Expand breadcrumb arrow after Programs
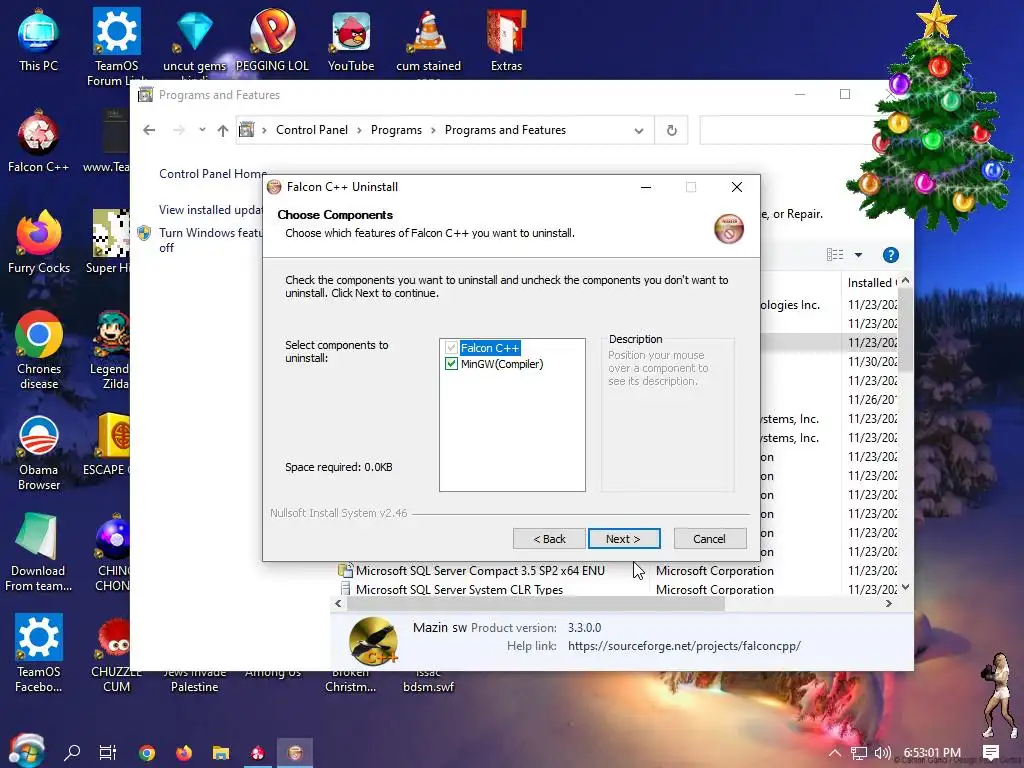 coord(433,130)
